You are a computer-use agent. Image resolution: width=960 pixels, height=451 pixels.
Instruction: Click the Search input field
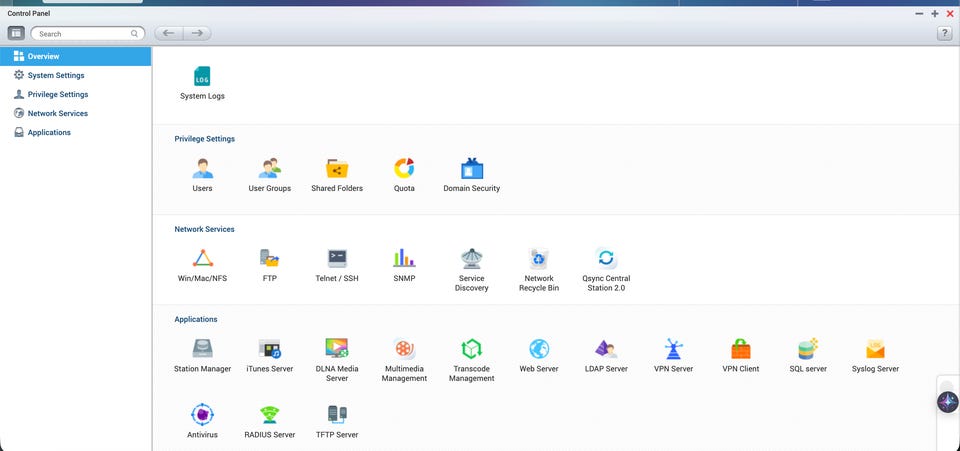point(85,33)
